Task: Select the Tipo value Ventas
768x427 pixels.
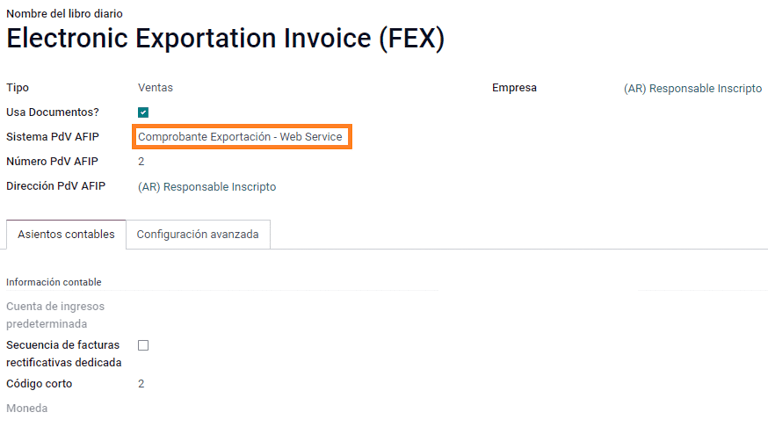Action: point(155,88)
